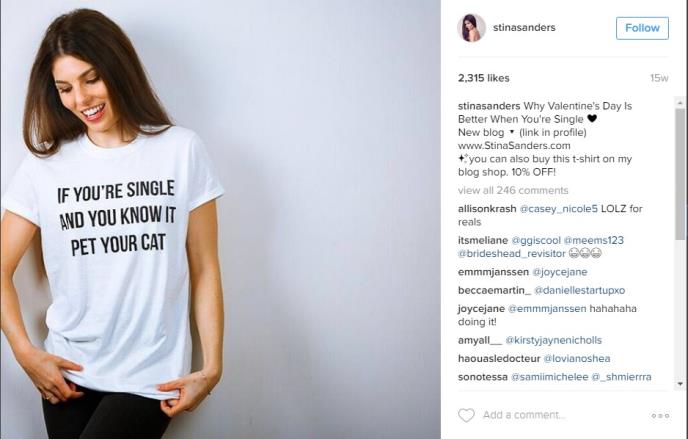Click the scrollbar down arrow
This screenshot has width=688, height=439.
point(680,384)
